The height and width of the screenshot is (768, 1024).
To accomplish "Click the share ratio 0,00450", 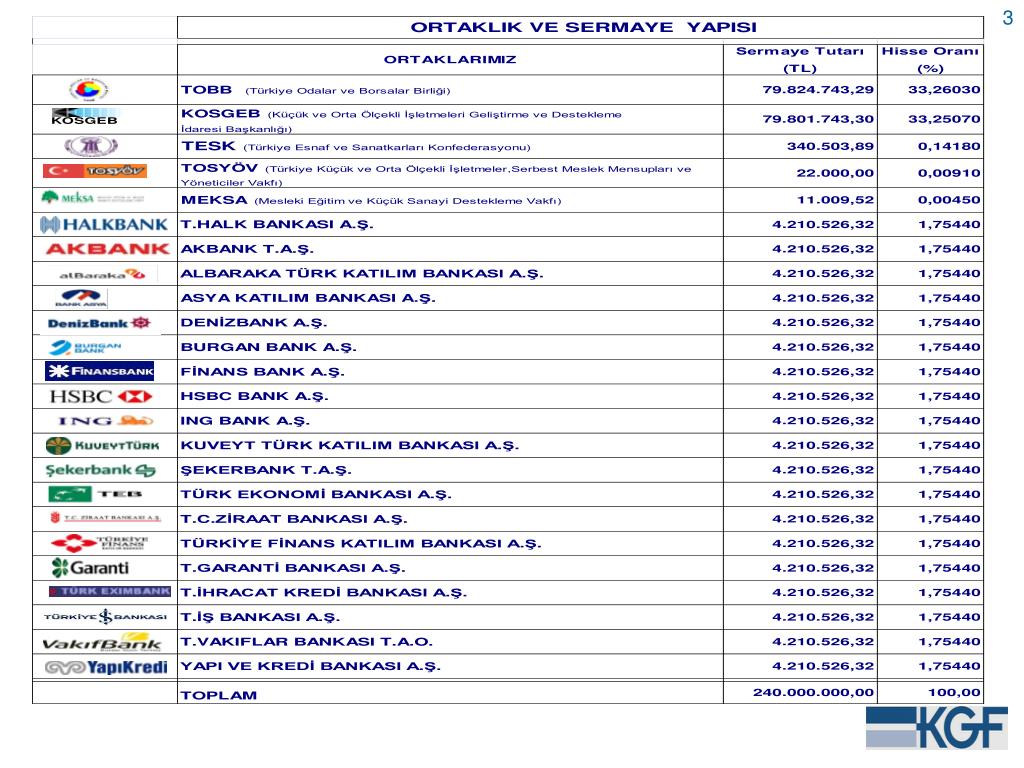I will pos(949,200).
